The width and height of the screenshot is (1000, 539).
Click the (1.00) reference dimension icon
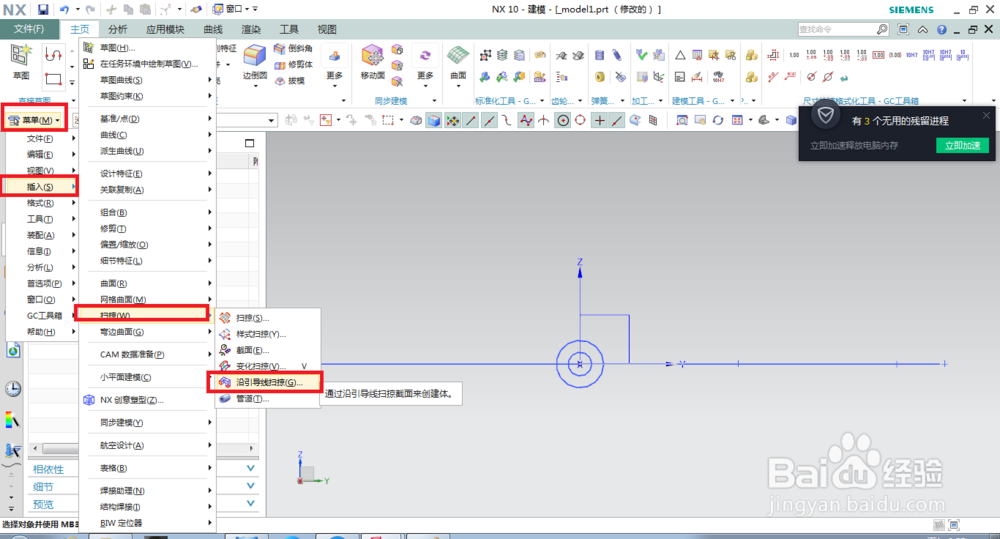895,55
